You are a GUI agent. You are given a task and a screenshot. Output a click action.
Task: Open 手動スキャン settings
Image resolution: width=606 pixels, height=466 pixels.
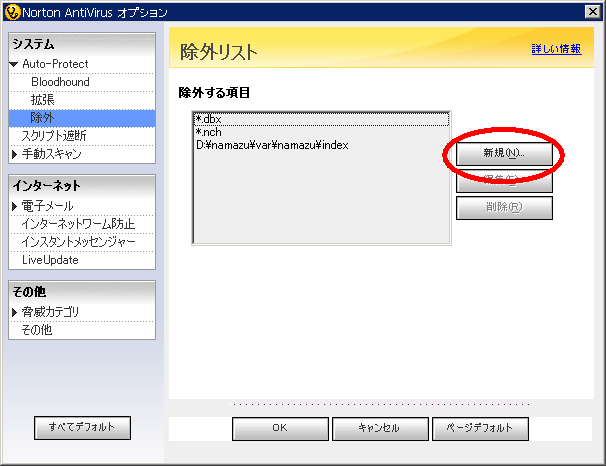click(51, 154)
